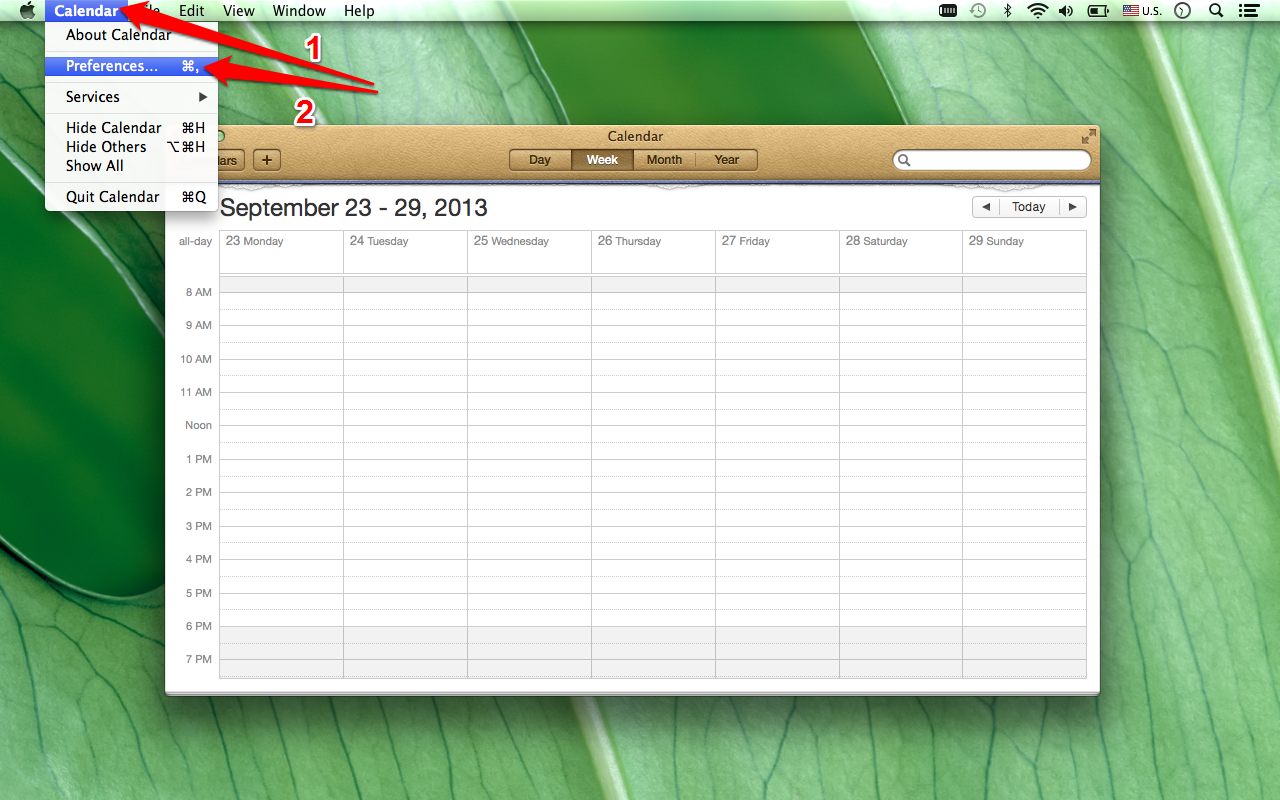Choose Hide Calendar
The height and width of the screenshot is (800, 1280).
131,128
